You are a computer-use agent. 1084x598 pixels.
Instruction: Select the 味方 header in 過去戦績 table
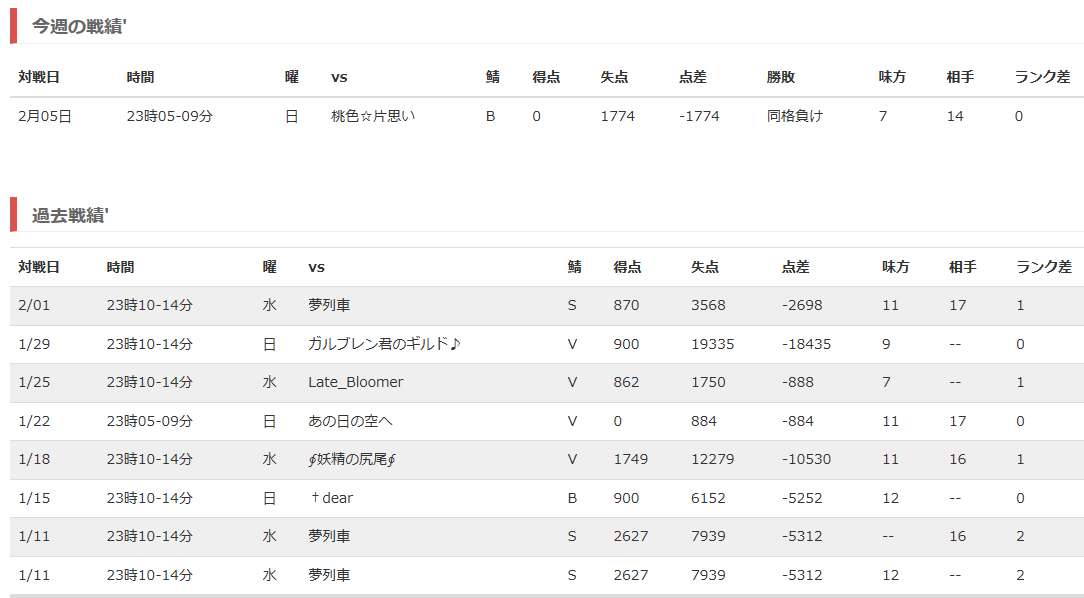896,267
